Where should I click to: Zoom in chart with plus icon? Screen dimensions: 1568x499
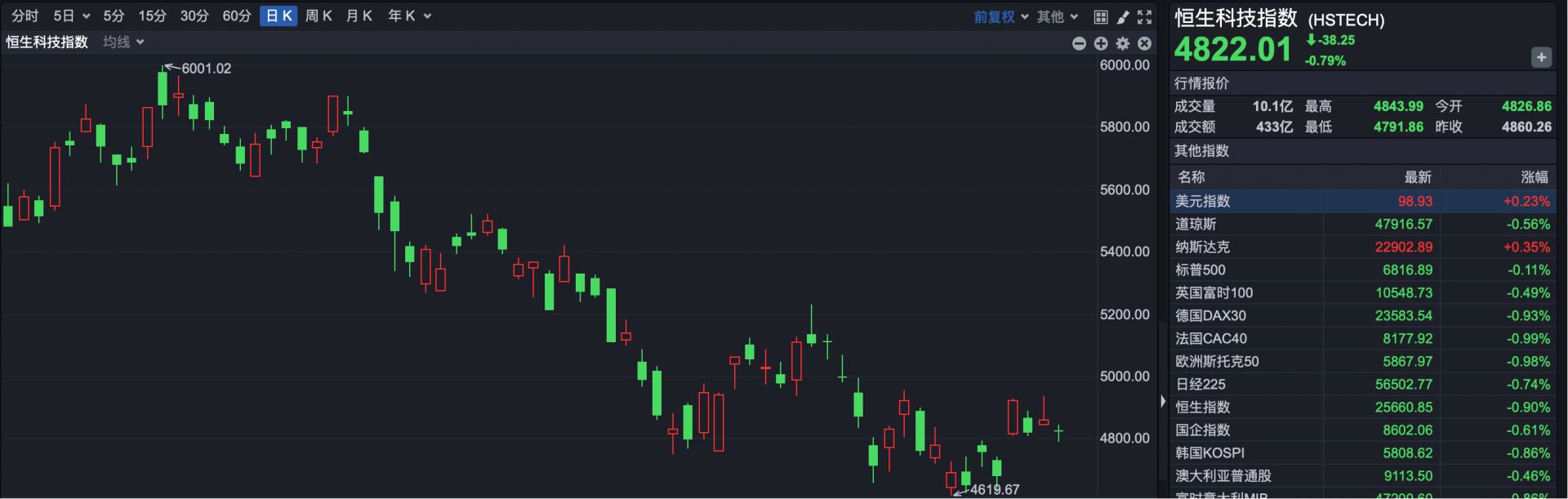(x=1101, y=43)
